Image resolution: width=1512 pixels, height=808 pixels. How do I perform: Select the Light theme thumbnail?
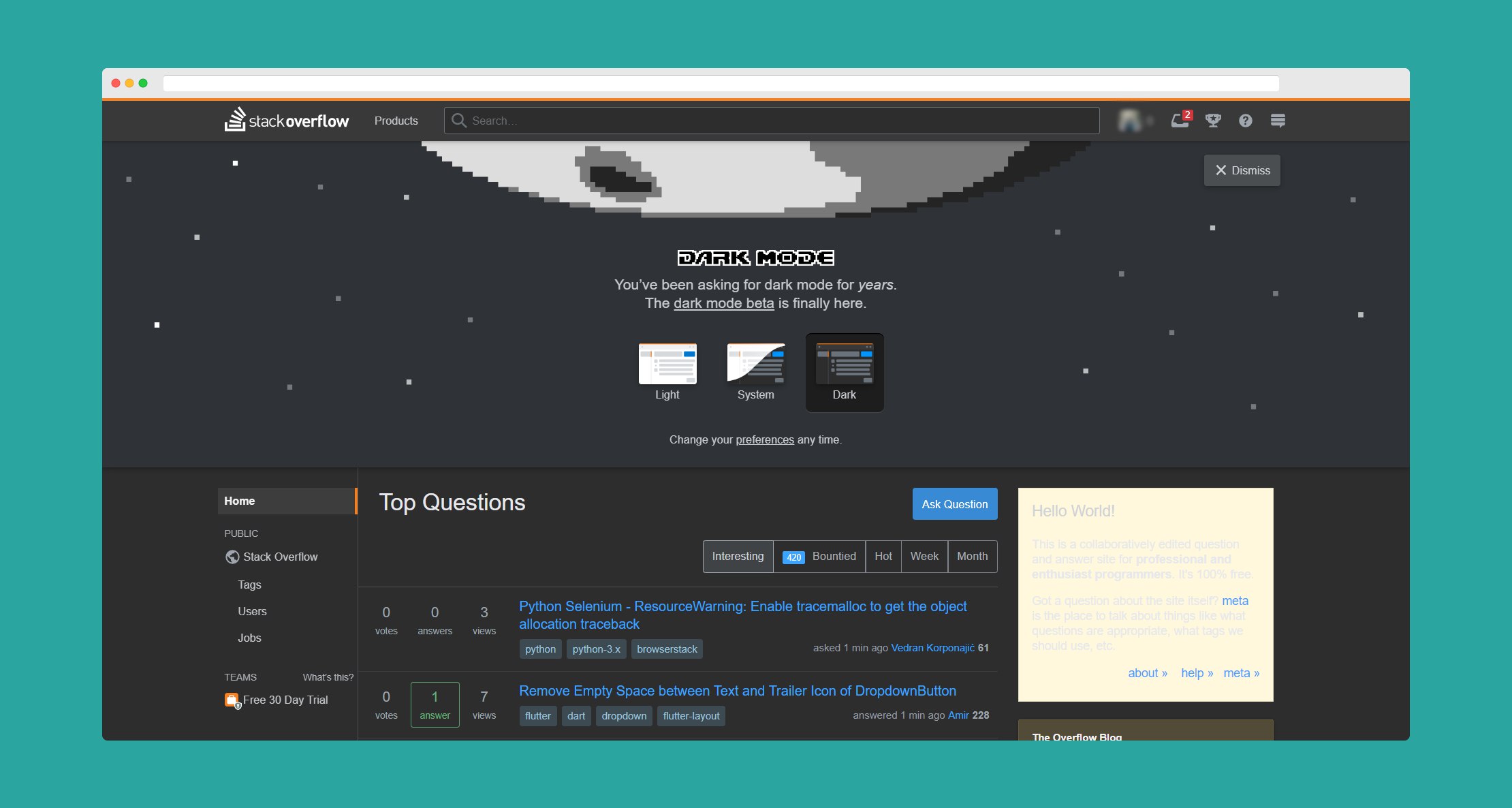pyautogui.click(x=667, y=364)
